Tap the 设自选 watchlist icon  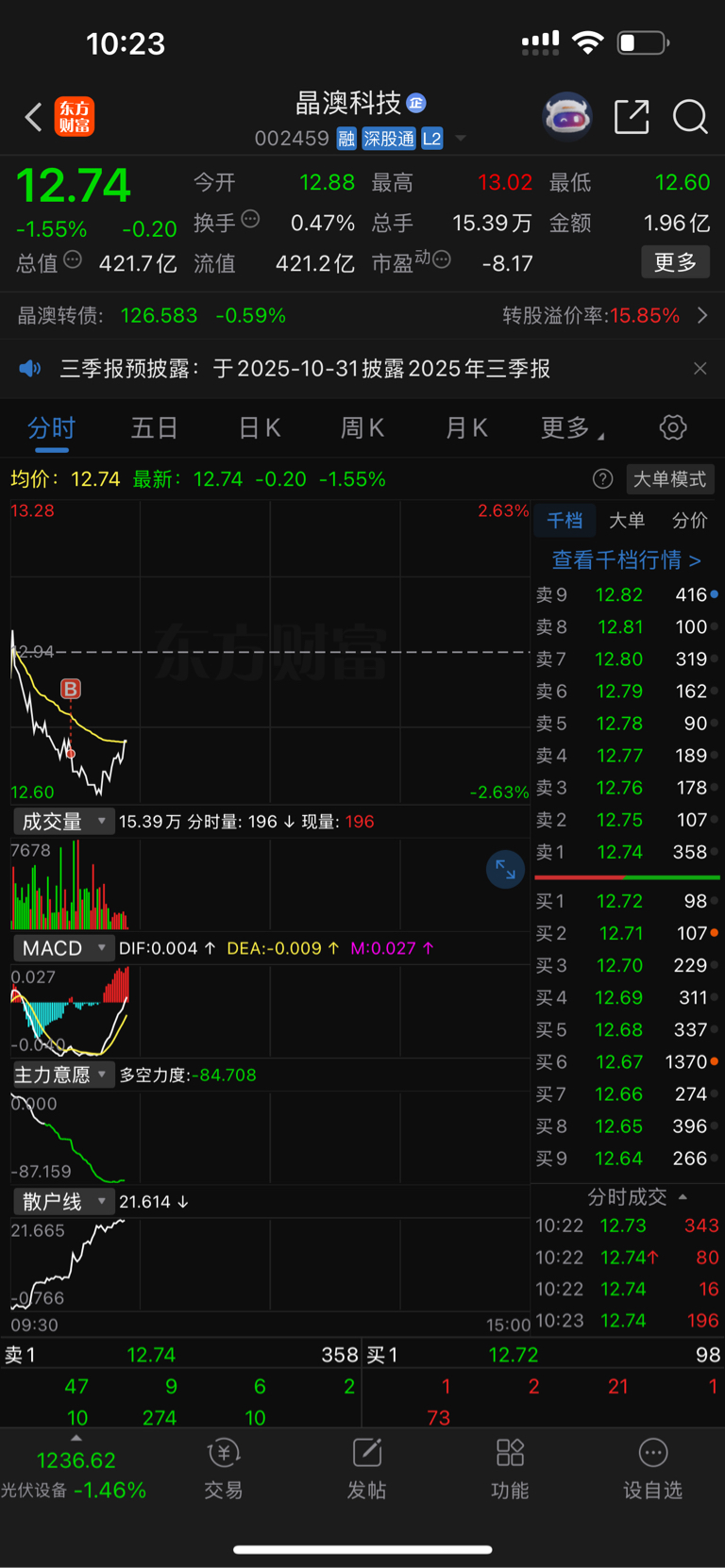(652, 1468)
